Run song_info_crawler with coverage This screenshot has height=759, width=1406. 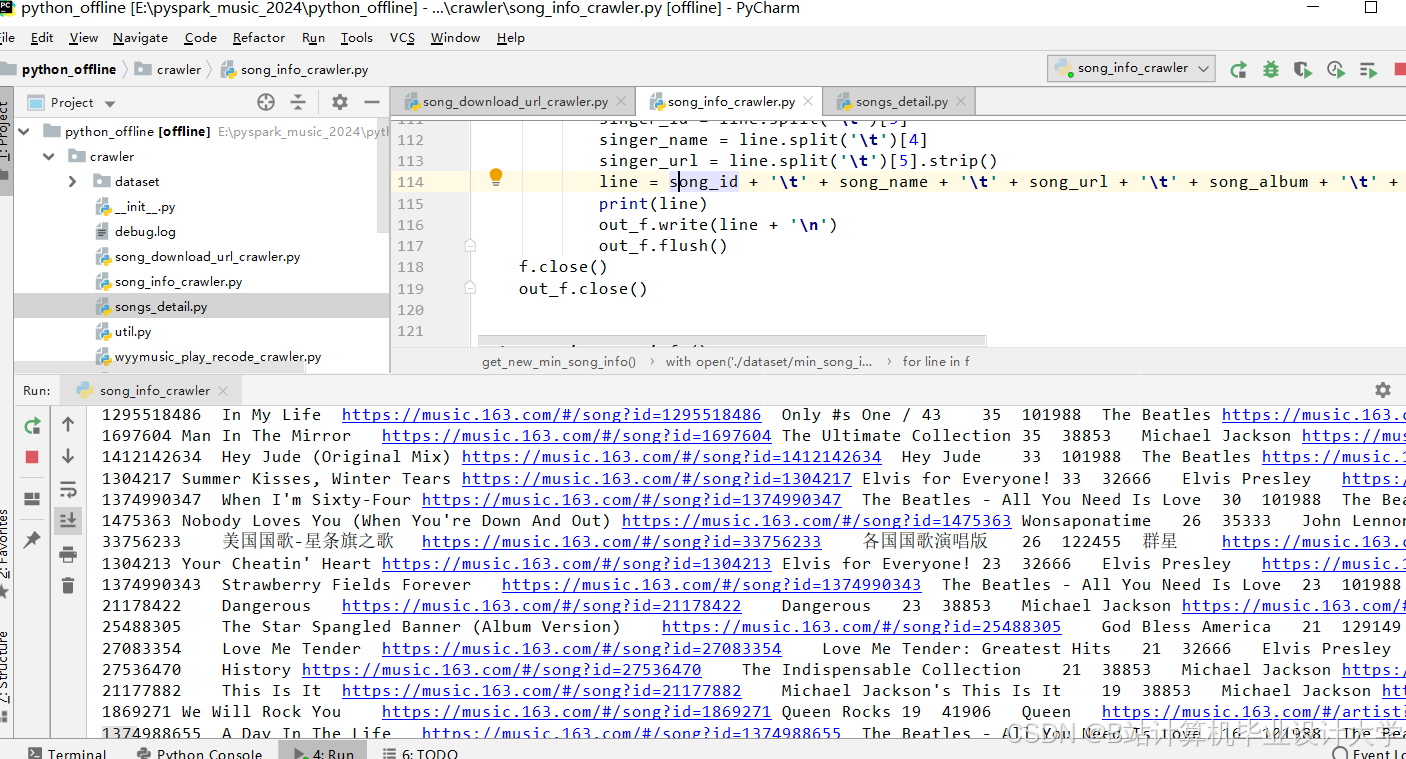(x=1302, y=69)
